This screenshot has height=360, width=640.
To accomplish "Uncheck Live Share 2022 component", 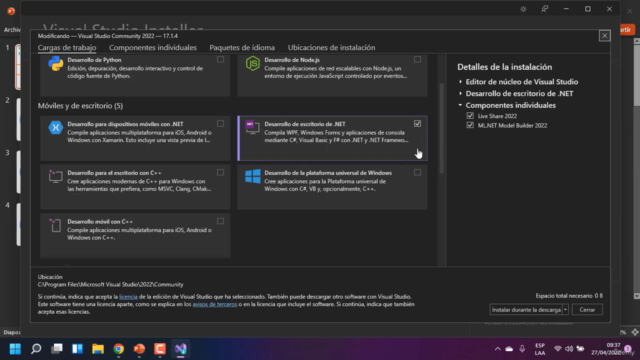I will (x=470, y=116).
